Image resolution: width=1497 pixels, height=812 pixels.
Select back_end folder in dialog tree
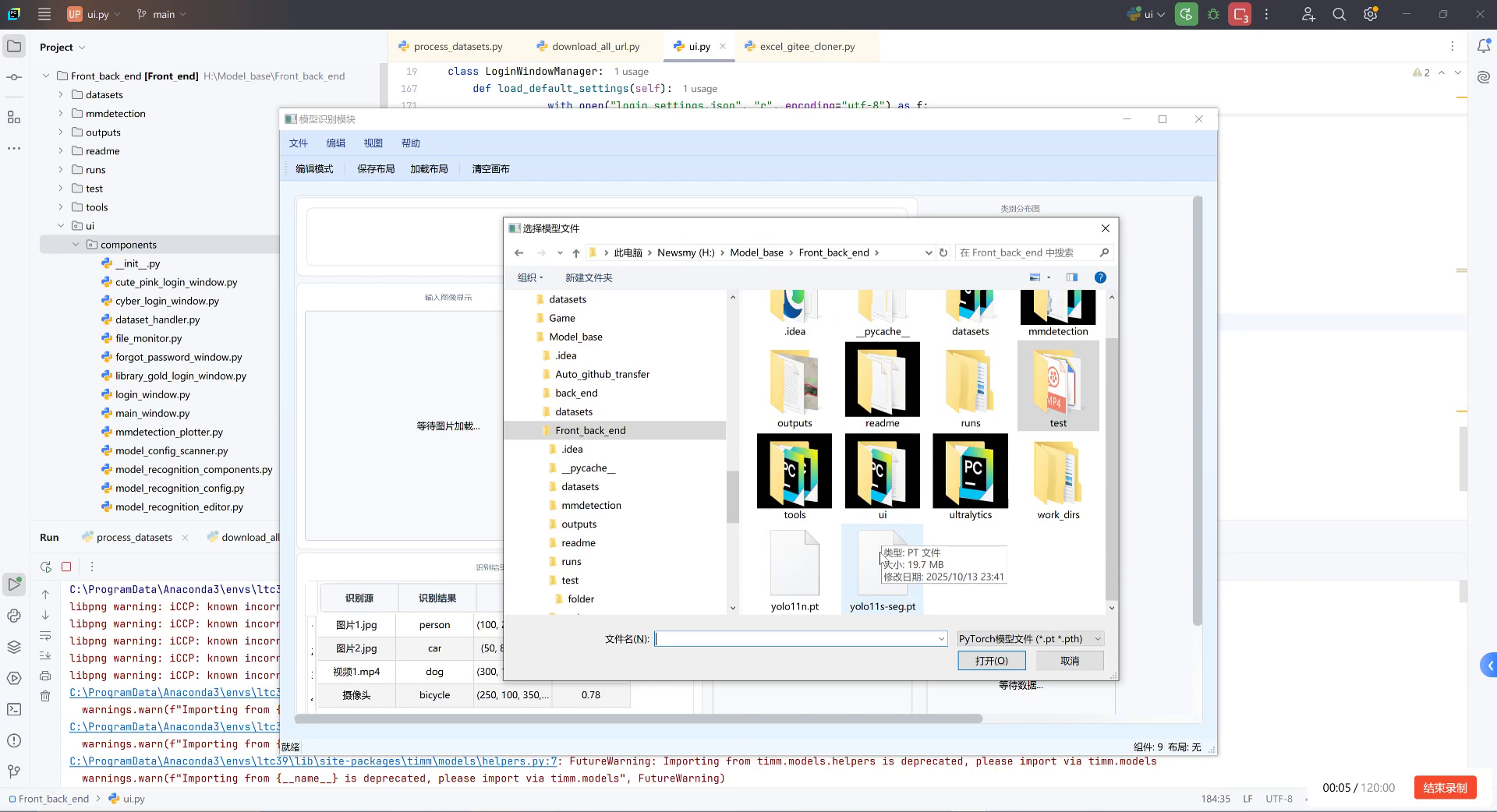[x=576, y=393]
